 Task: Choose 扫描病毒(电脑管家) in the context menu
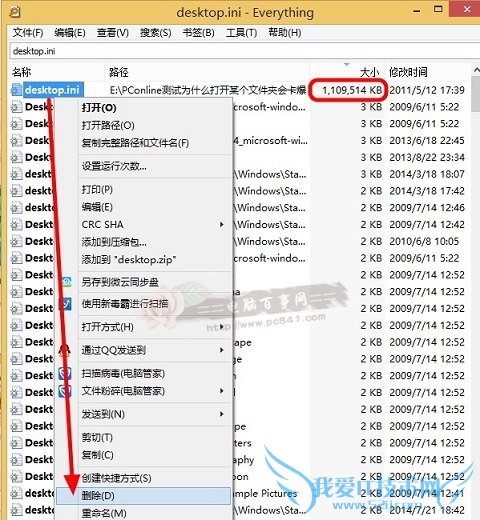pyautogui.click(x=123, y=373)
